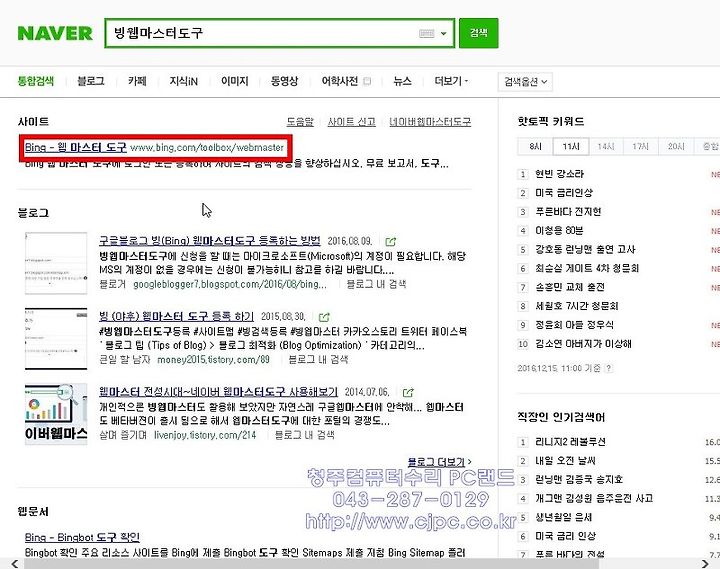Click hot keyword 정윤회 아들 정우식
720x569 pixels.
point(574,325)
